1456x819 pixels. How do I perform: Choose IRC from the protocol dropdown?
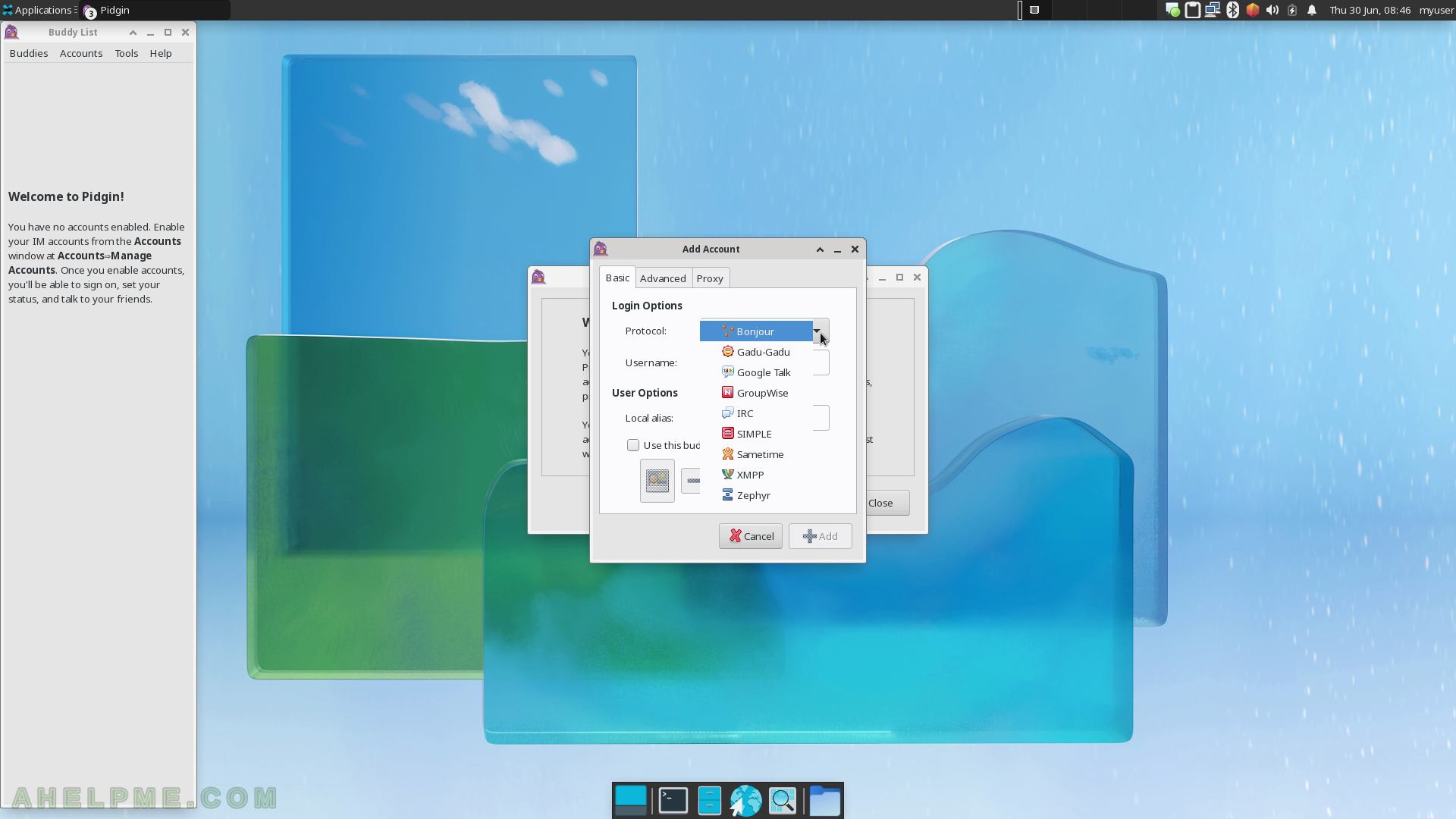pyautogui.click(x=756, y=413)
